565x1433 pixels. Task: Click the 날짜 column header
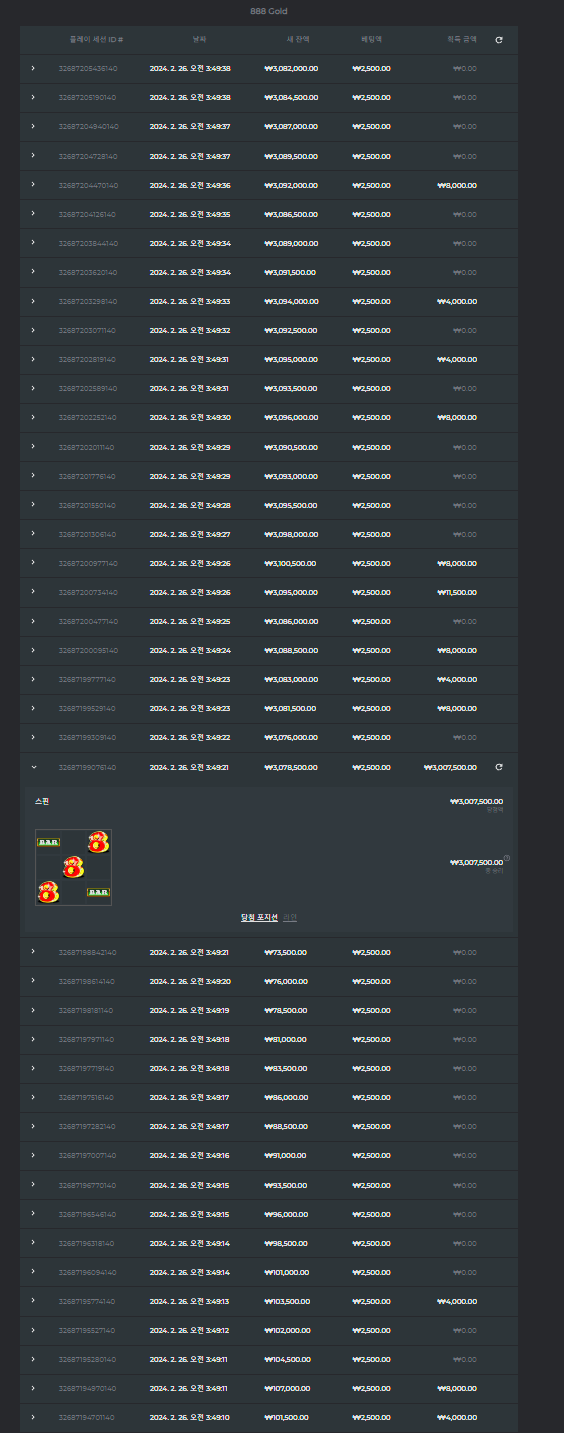[x=200, y=40]
